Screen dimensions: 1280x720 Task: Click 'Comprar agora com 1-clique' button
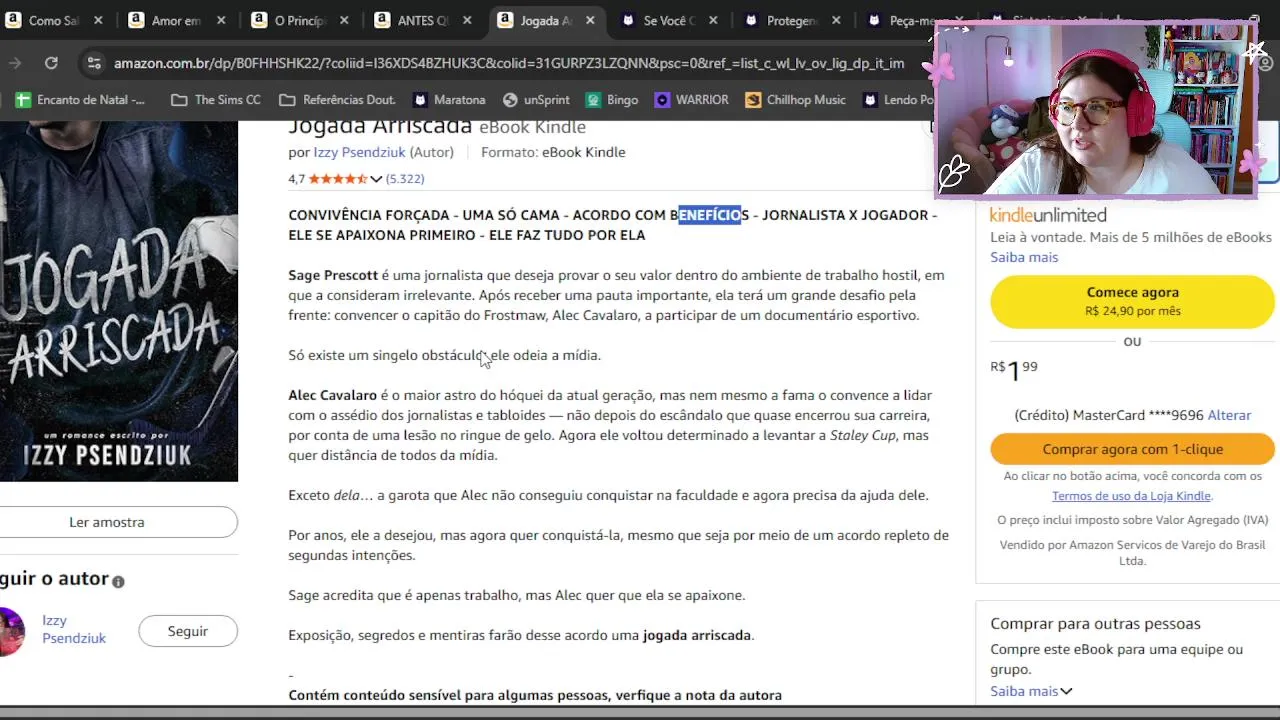point(1133,449)
